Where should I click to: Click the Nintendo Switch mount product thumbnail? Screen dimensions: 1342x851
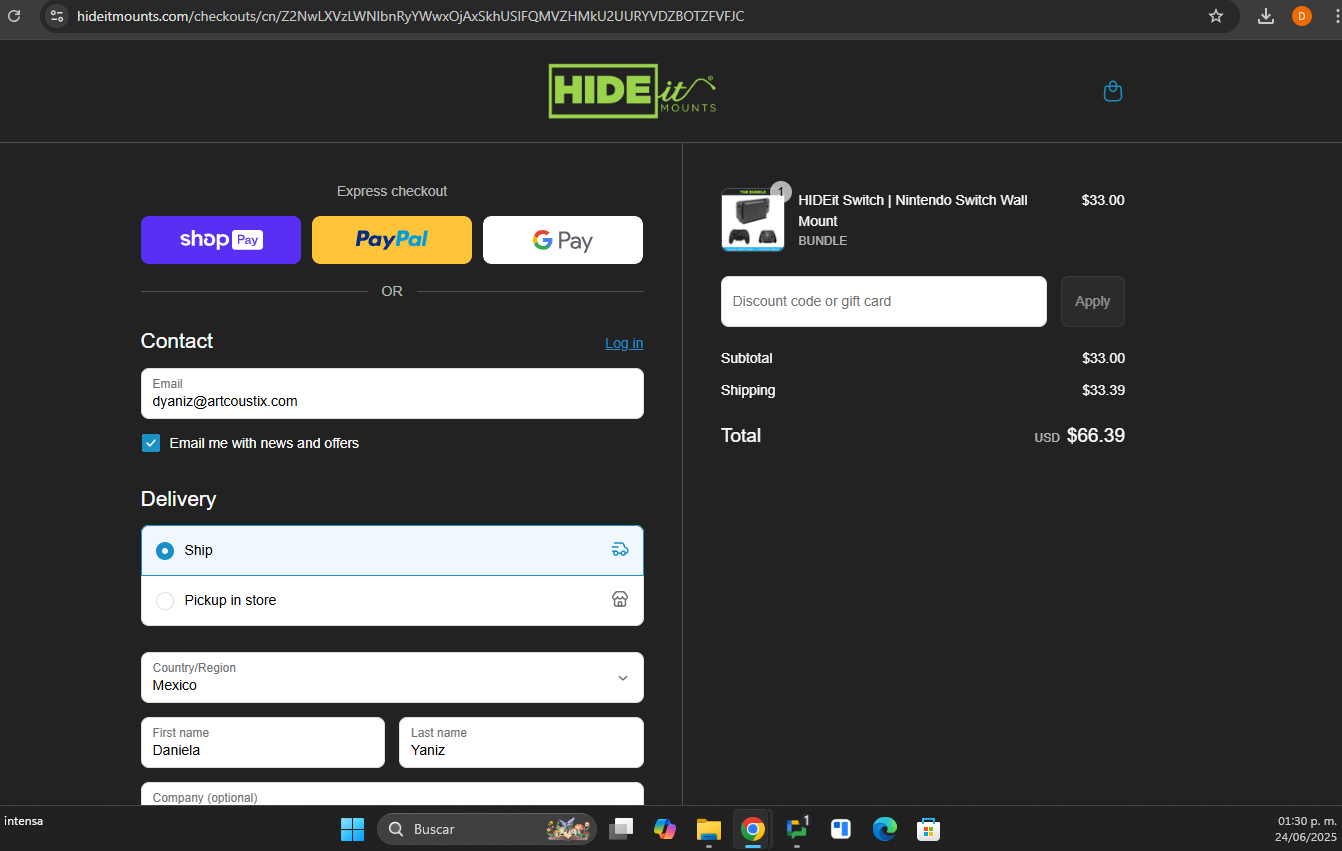pyautogui.click(x=753, y=219)
